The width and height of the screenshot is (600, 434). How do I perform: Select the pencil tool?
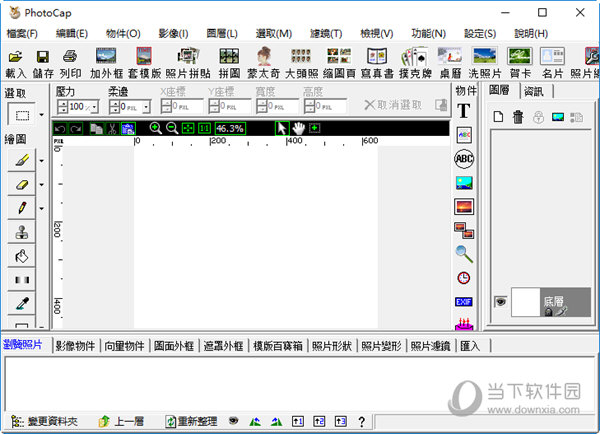tap(22, 208)
